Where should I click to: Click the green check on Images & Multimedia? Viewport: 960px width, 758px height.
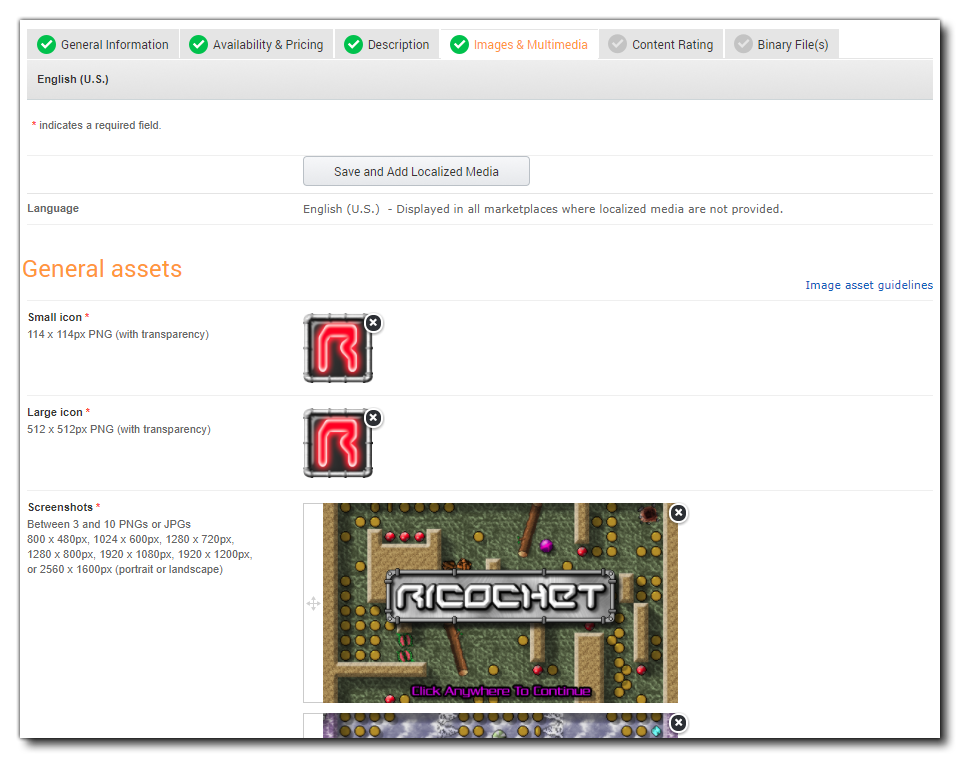(459, 45)
